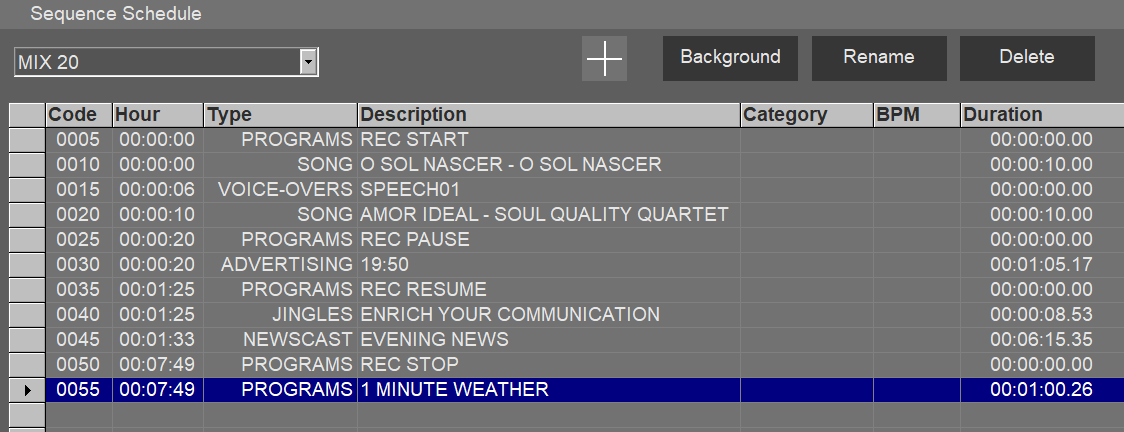This screenshot has width=1124, height=432.
Task: Click the Background button
Action: (x=730, y=58)
